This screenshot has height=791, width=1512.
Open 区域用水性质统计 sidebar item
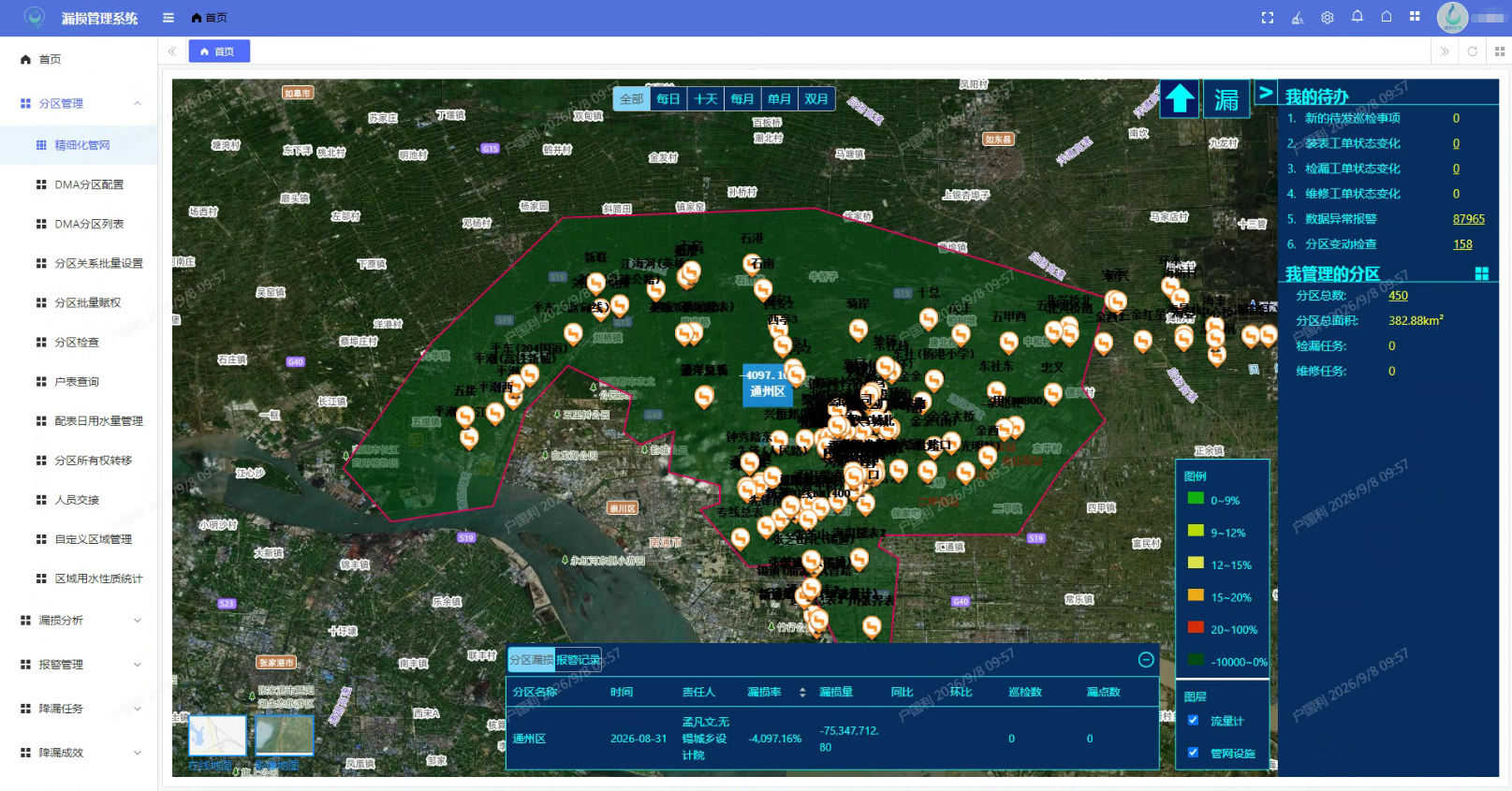point(79,578)
